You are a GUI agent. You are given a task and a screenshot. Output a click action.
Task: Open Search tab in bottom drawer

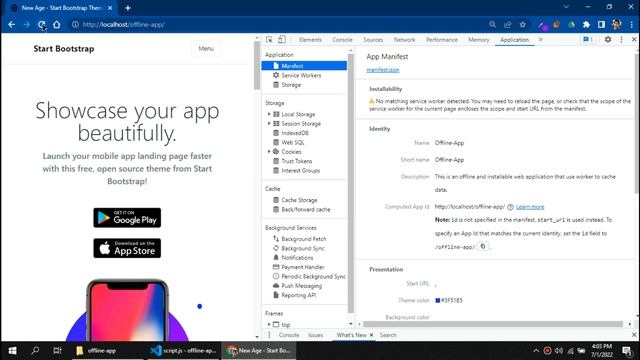[x=388, y=335]
